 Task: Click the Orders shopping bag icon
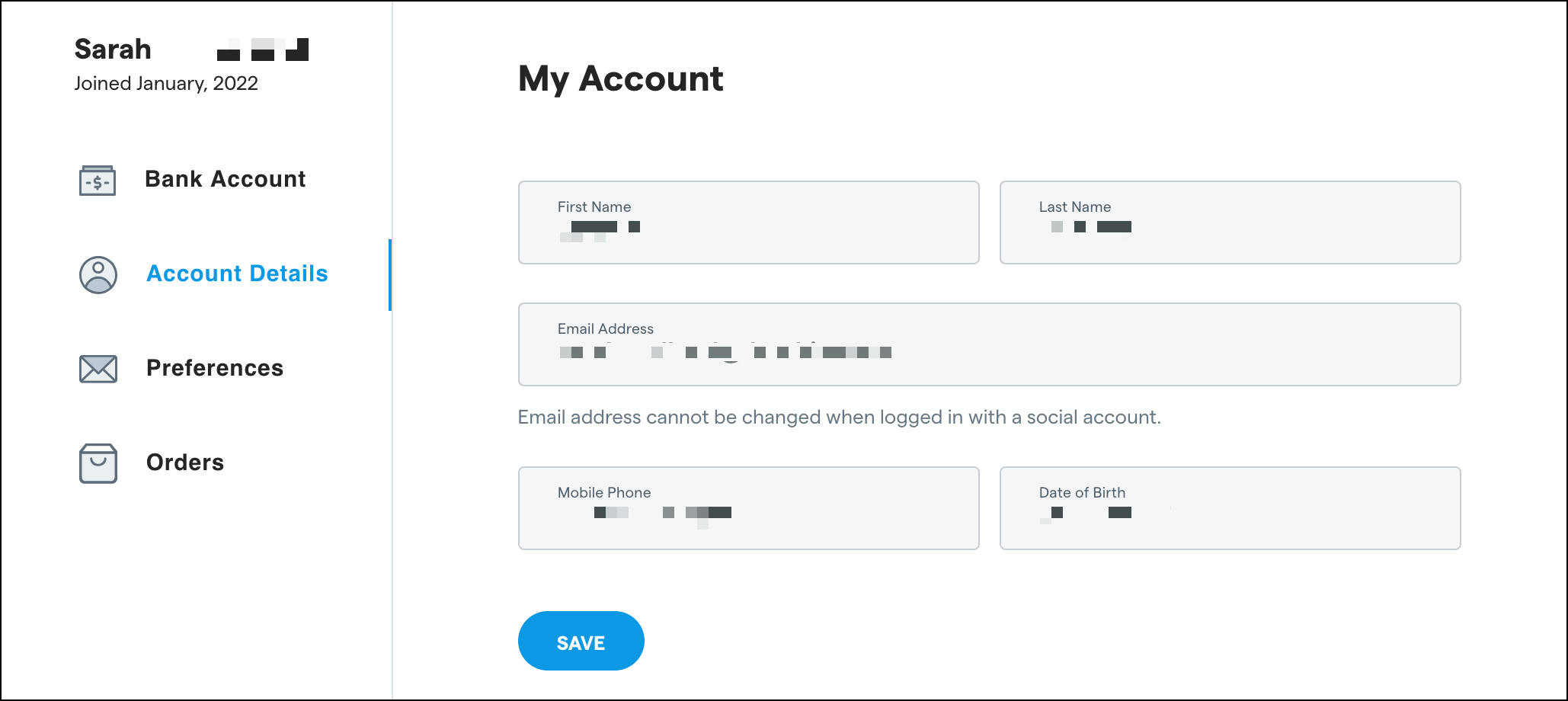pyautogui.click(x=98, y=463)
